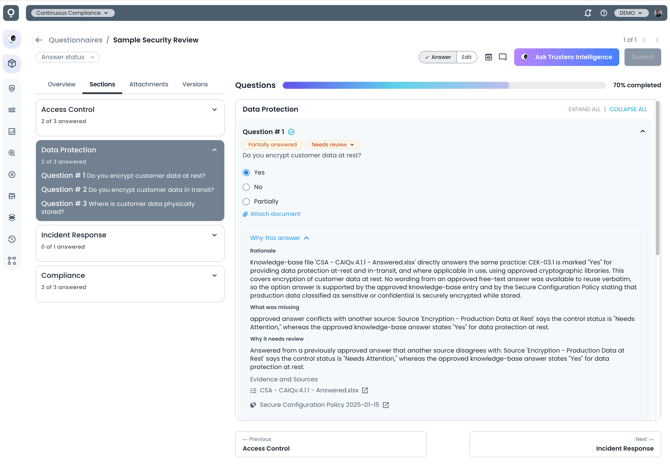Open the circled X icon in sidebar
670x466 pixels.
[12, 174]
